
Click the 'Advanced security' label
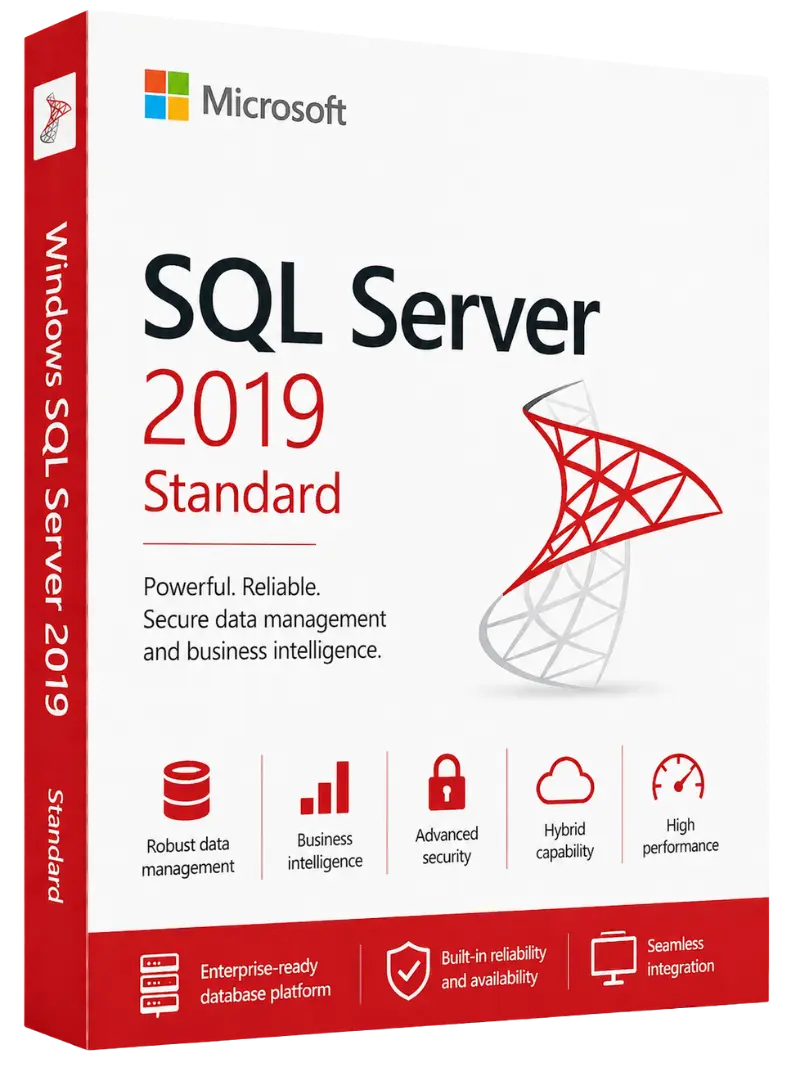click(x=446, y=846)
